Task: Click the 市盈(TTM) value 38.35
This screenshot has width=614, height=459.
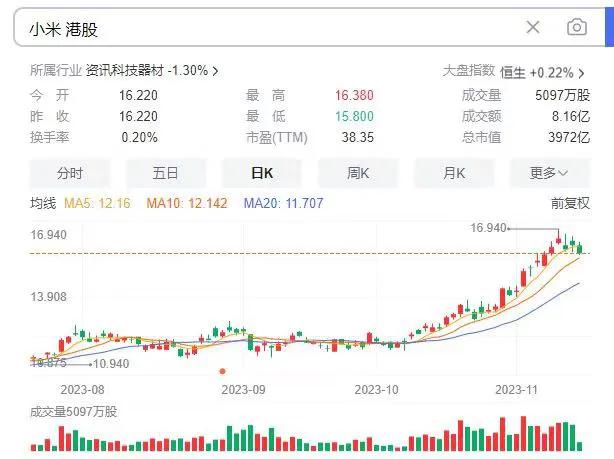Action: [358, 137]
